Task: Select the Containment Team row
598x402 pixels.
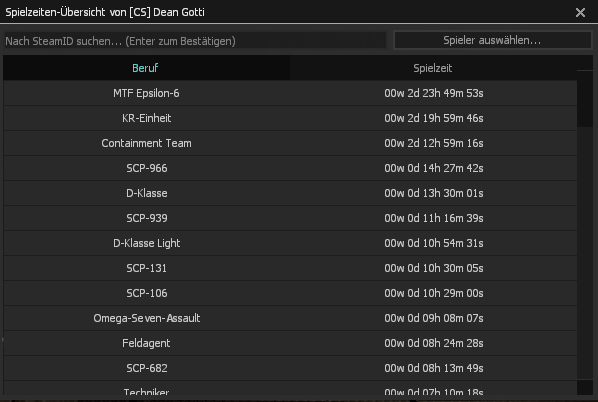Action: tap(290, 143)
